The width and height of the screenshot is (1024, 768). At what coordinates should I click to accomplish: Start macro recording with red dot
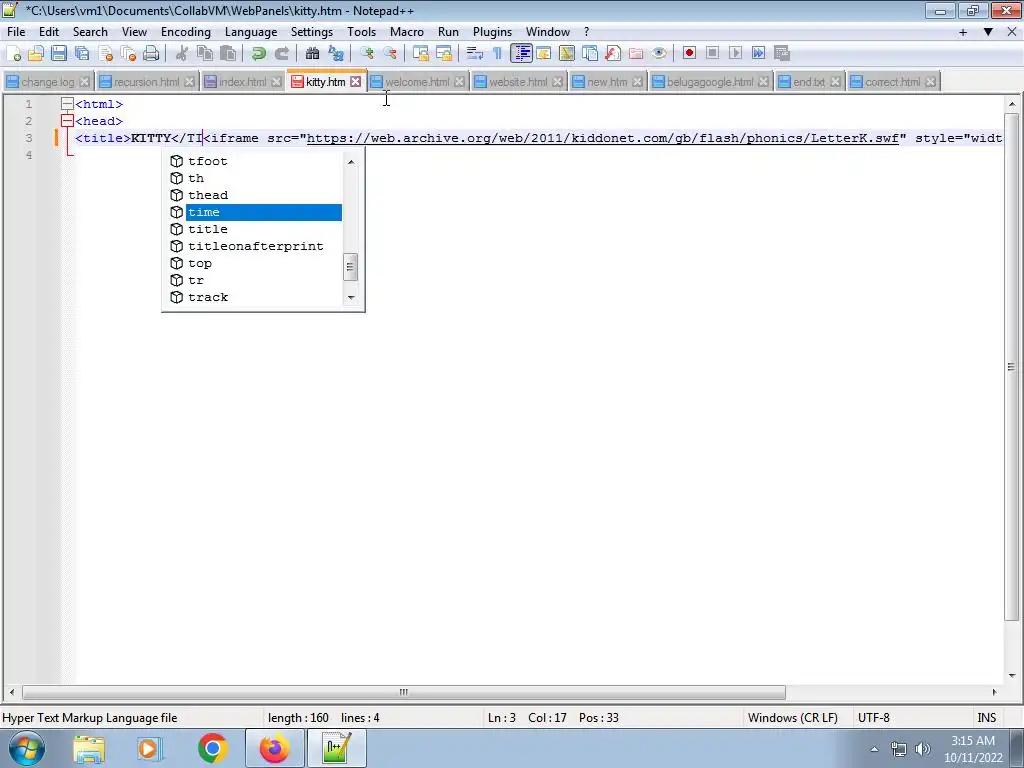coord(689,54)
